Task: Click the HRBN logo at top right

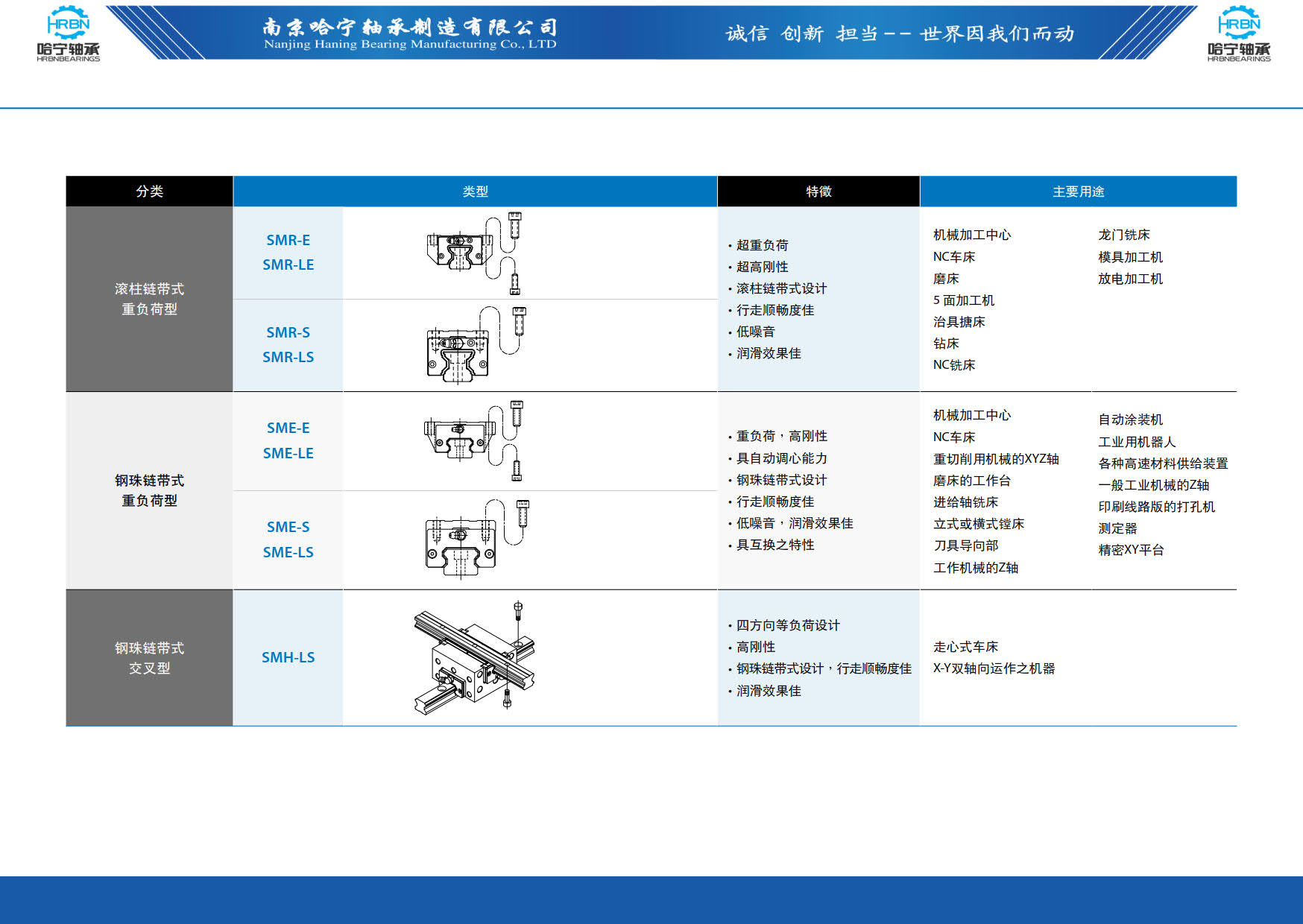Action: [1239, 34]
